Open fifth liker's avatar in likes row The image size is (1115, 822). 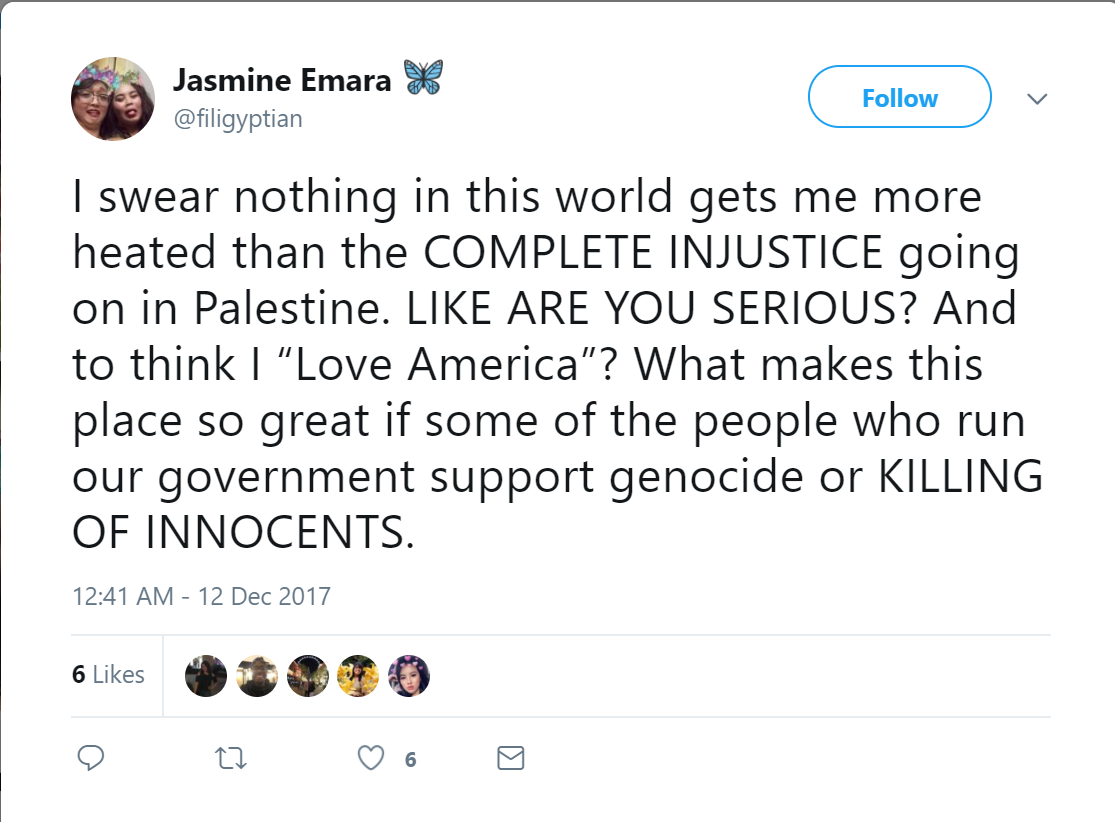pyautogui.click(x=408, y=676)
